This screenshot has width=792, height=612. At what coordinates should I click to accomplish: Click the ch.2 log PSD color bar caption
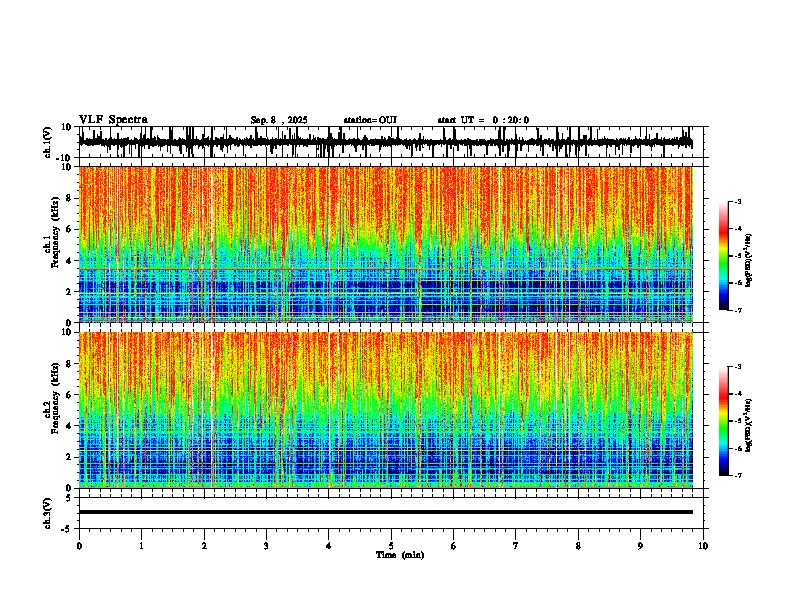[748, 425]
